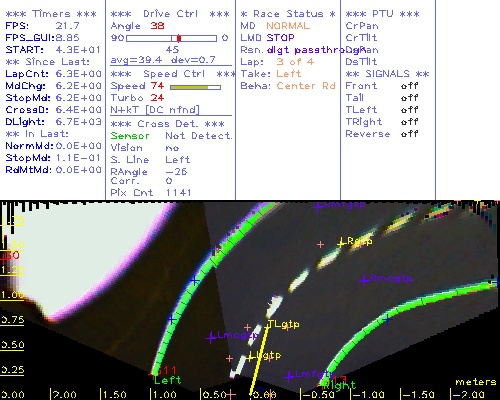The image size is (500, 400).
Task: Click the NORMAL mode status text
Action: coord(288,26)
